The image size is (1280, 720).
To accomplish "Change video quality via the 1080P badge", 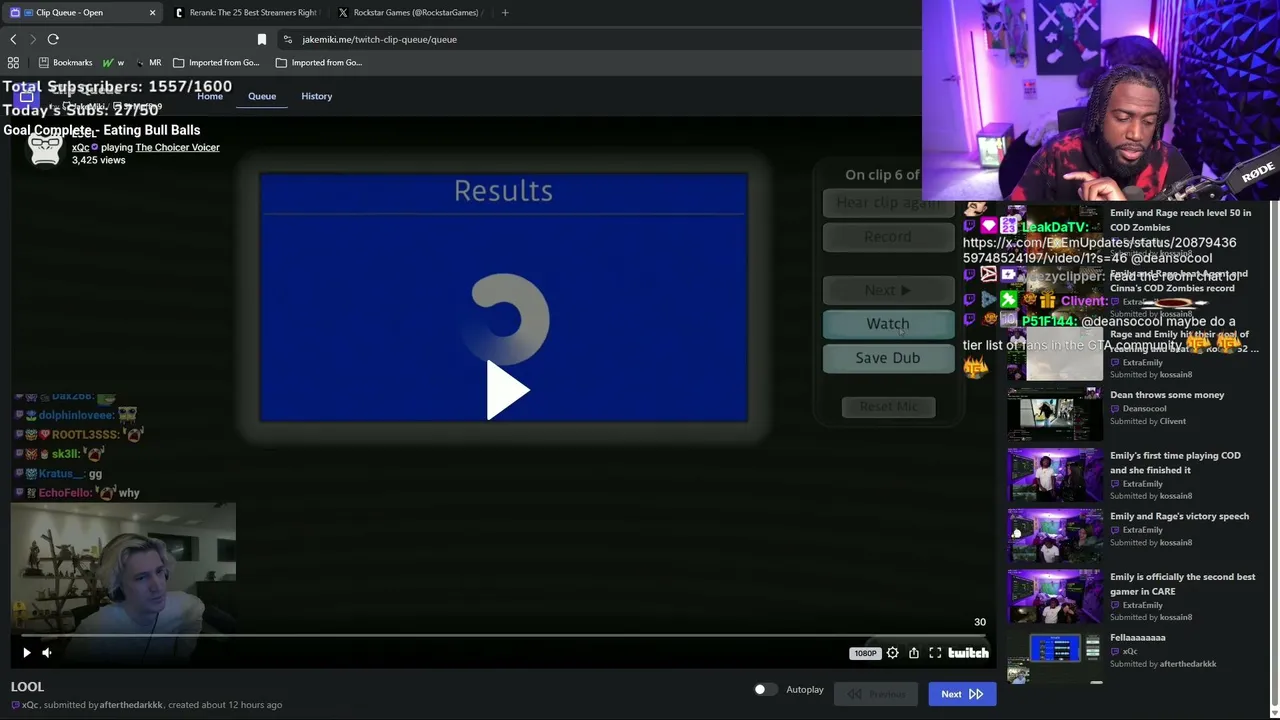I will coord(865,653).
